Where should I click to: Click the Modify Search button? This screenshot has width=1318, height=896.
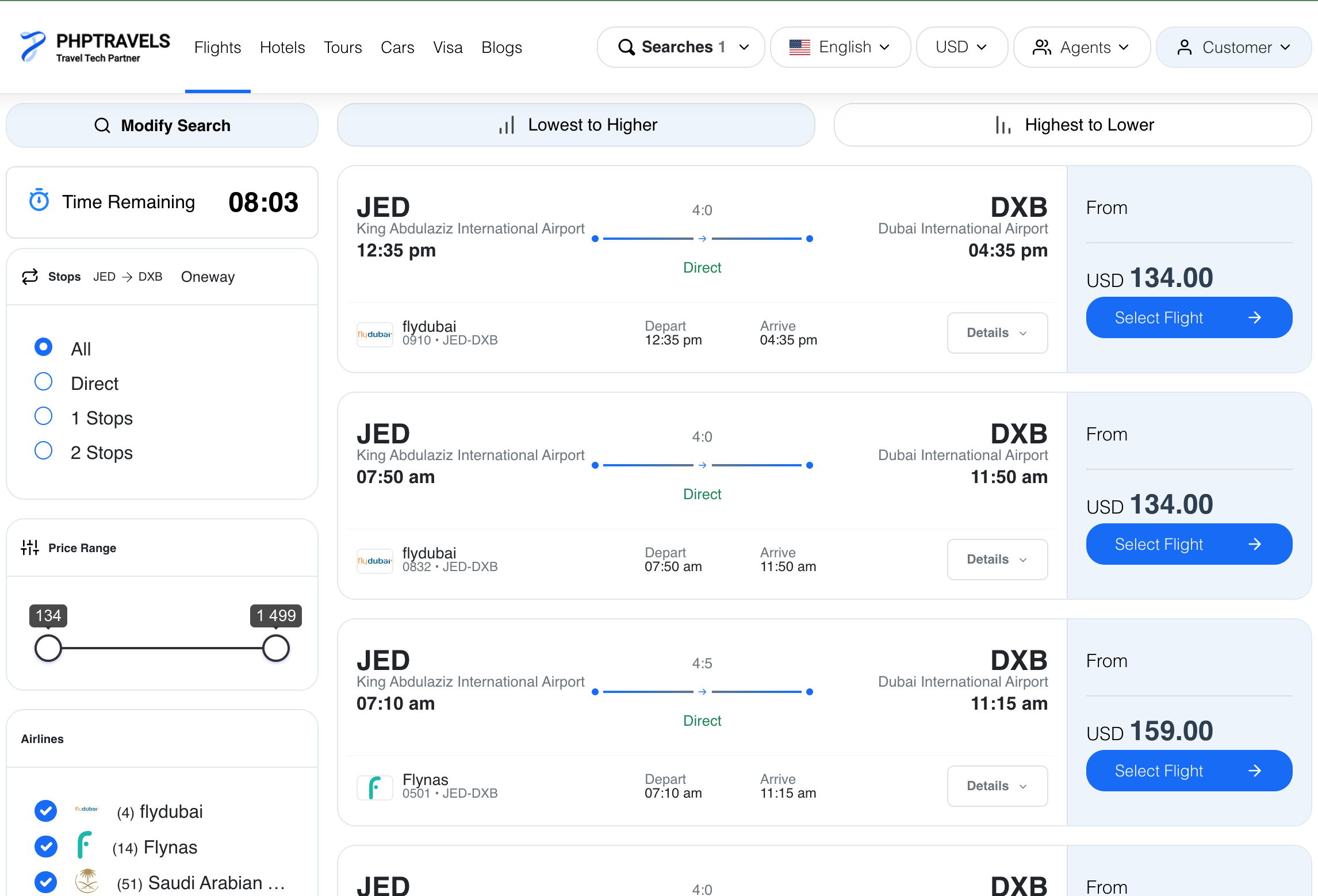[x=162, y=125]
